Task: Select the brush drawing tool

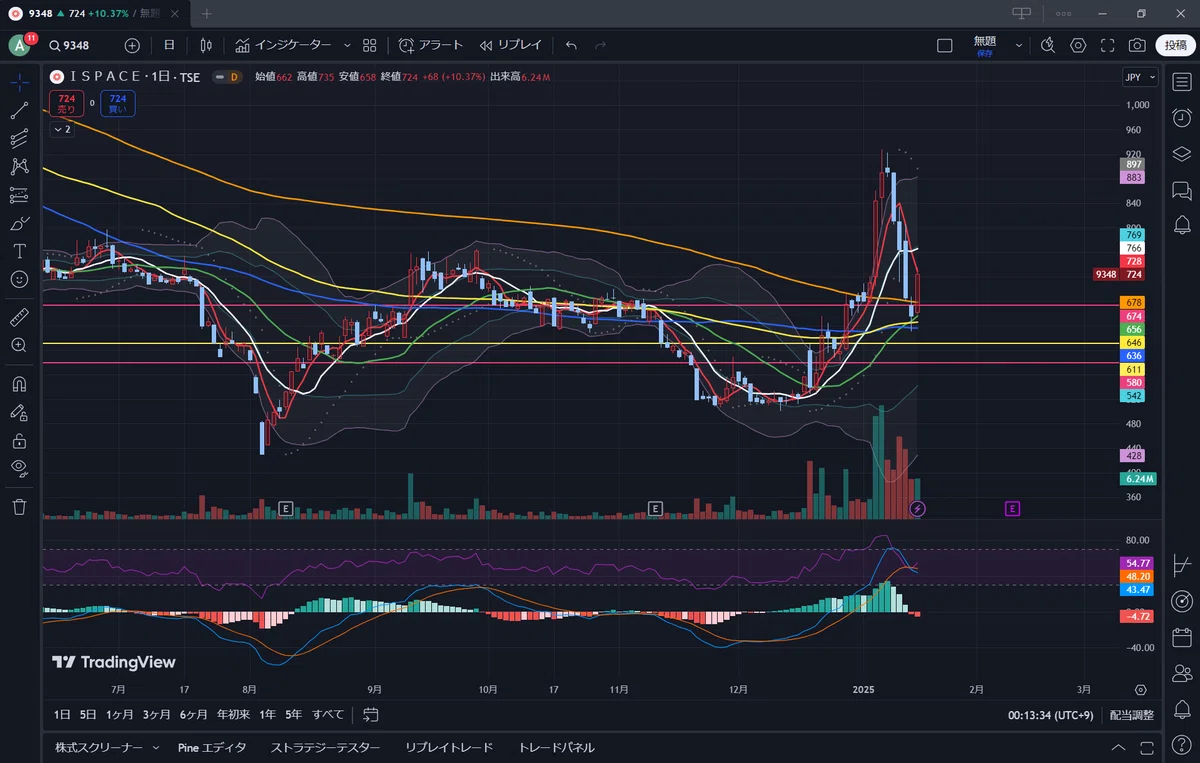Action: point(19,223)
